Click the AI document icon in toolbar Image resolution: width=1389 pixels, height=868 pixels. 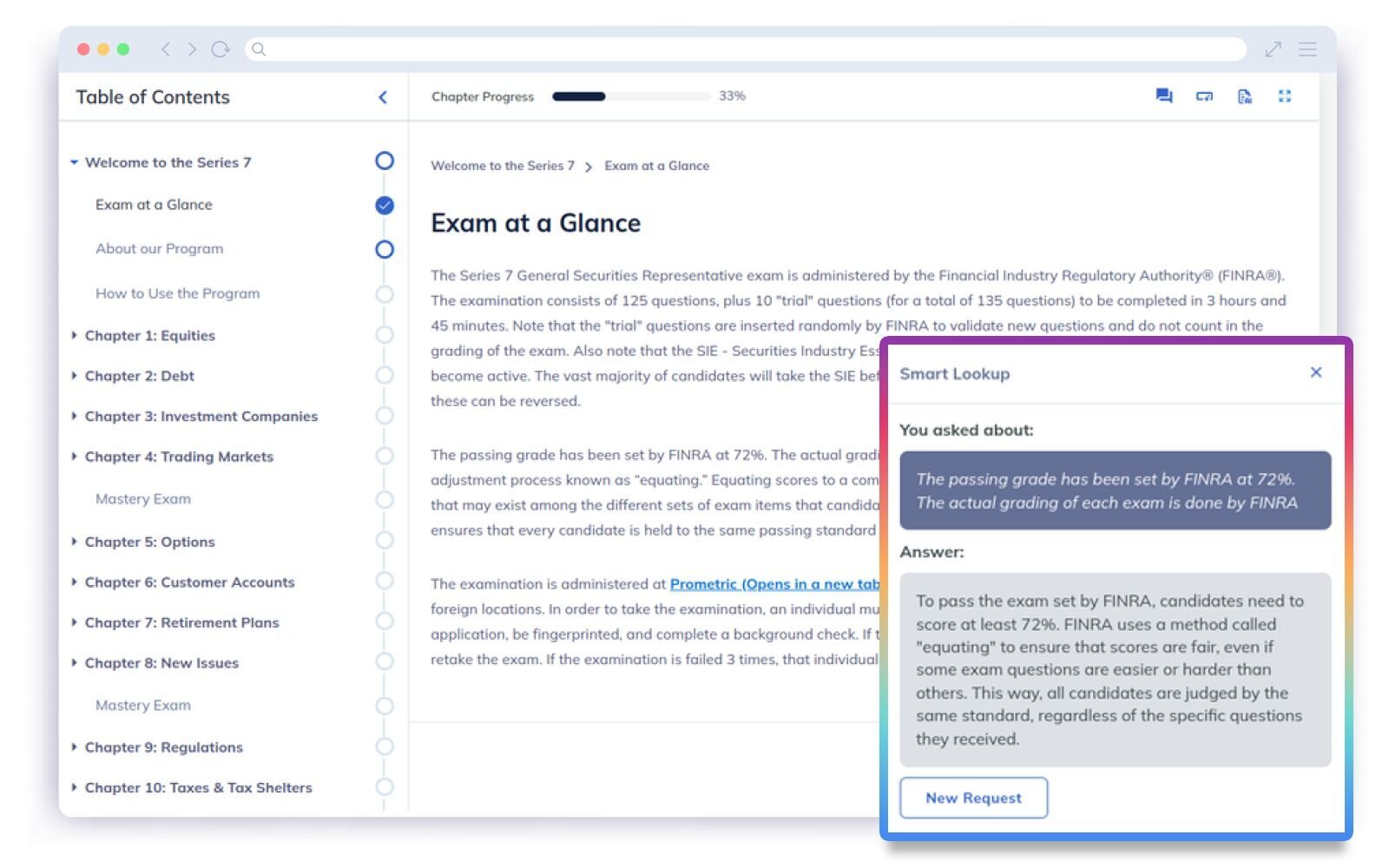(1244, 96)
